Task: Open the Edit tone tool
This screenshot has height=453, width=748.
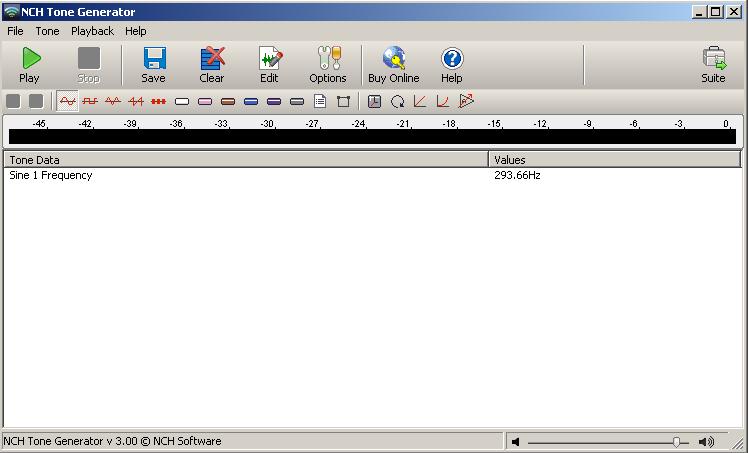Action: click(270, 65)
